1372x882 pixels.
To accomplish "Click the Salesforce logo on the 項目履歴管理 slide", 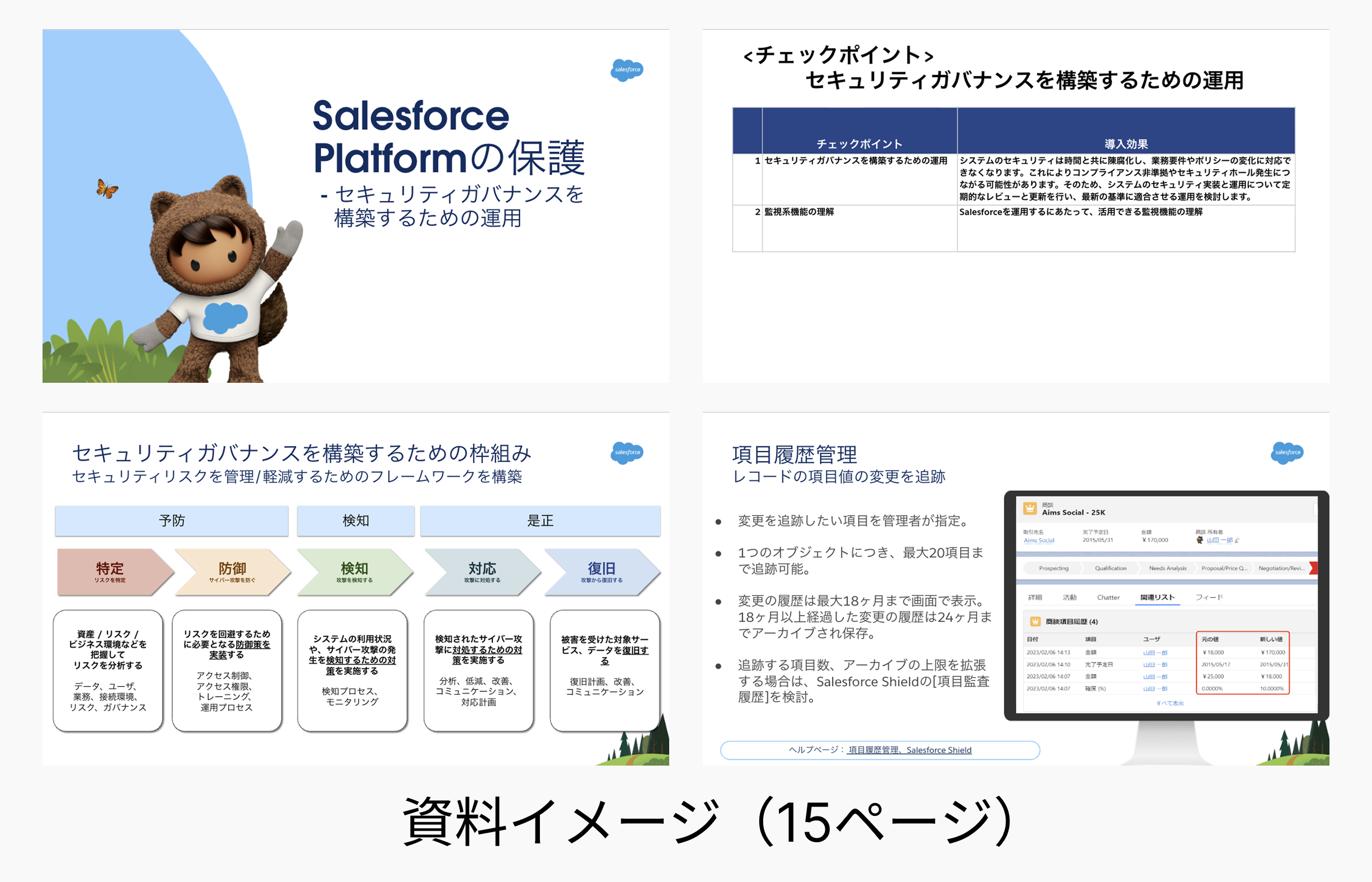I will tap(1287, 452).
